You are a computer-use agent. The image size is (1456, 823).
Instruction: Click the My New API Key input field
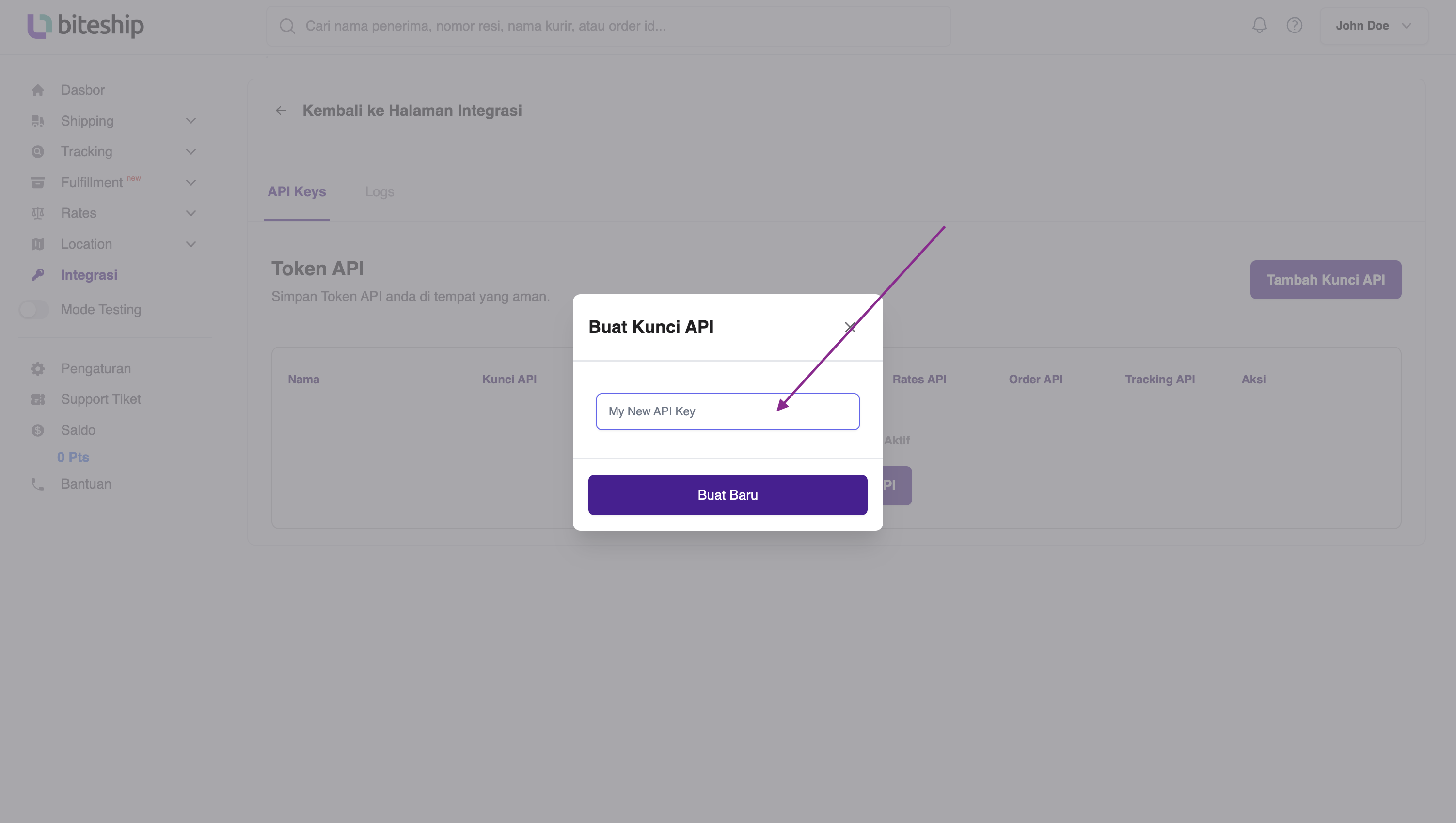[x=728, y=411]
